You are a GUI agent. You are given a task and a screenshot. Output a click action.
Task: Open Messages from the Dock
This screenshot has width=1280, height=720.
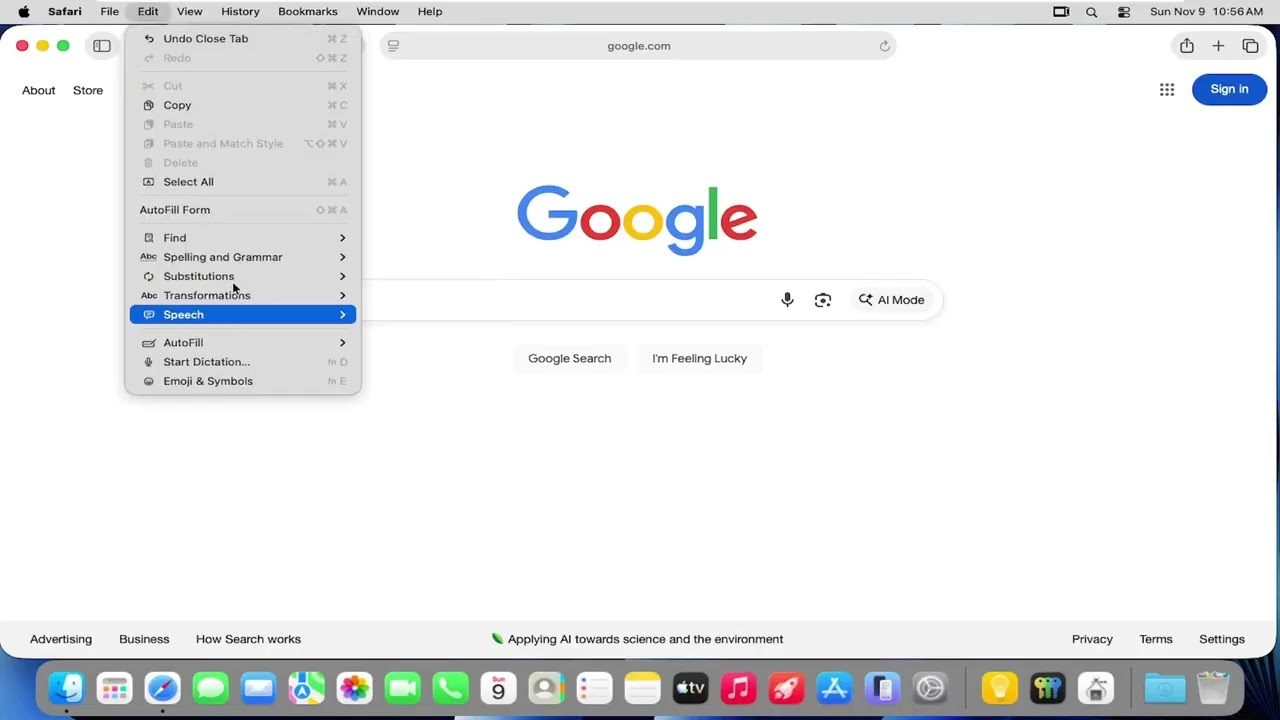point(211,688)
